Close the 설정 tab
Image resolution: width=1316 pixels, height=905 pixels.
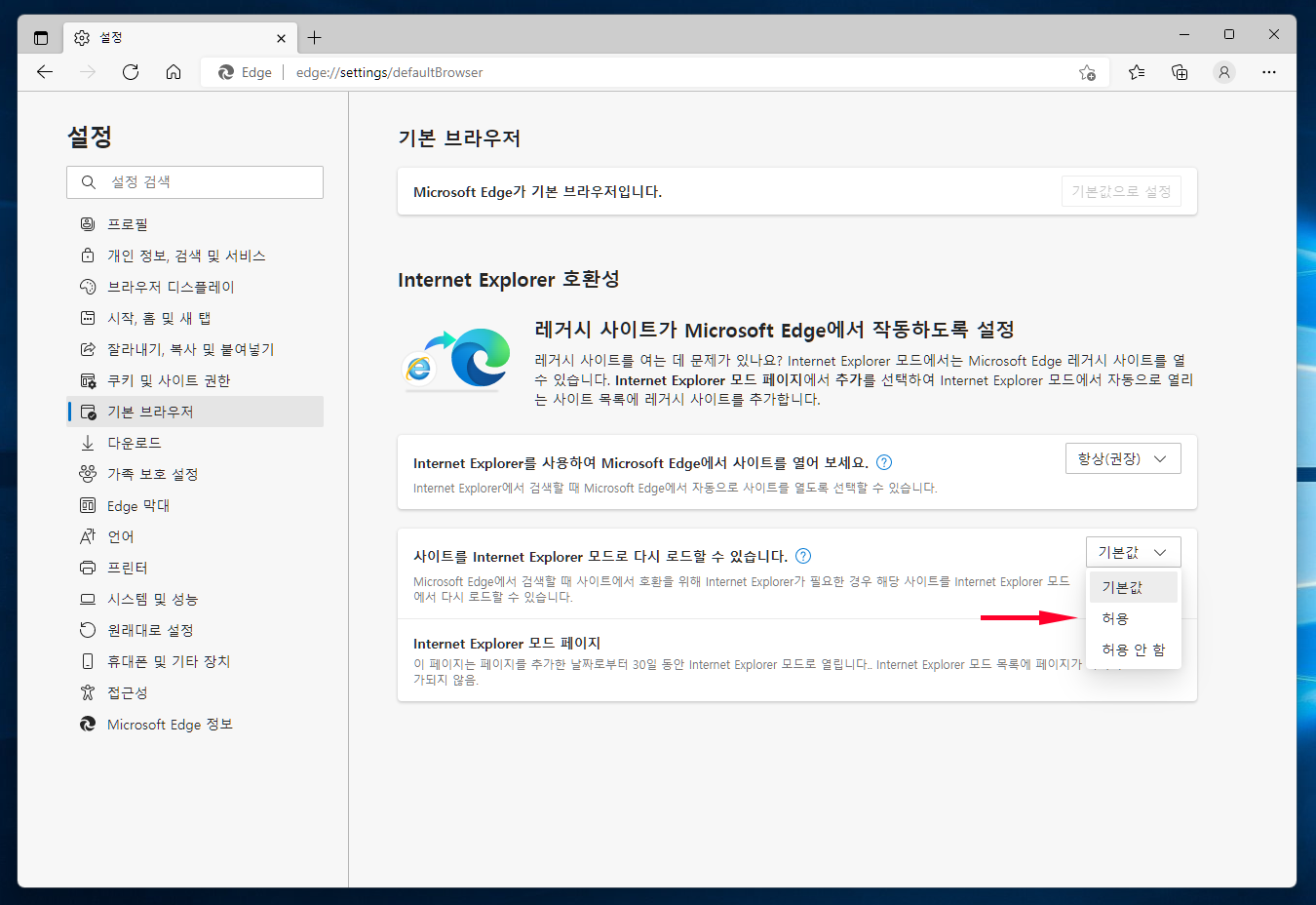click(281, 38)
